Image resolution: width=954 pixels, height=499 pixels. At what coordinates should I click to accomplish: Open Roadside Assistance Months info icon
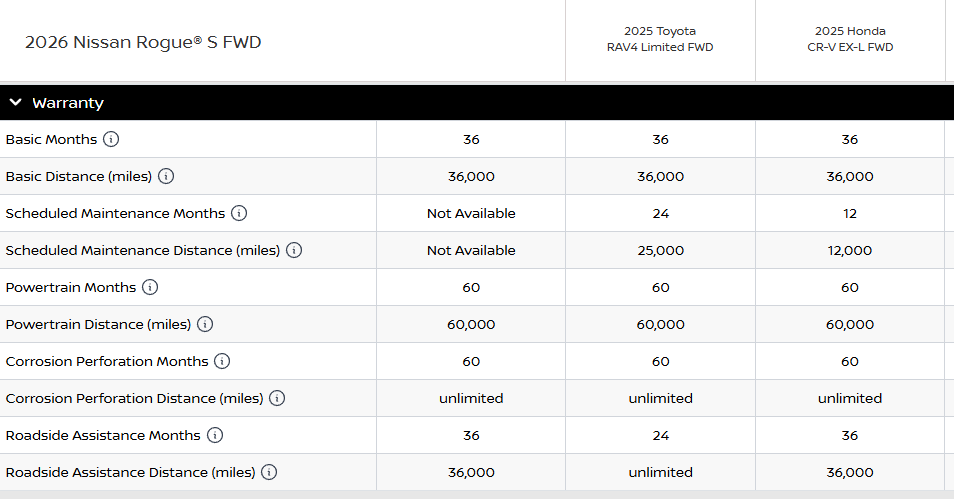[x=215, y=435]
